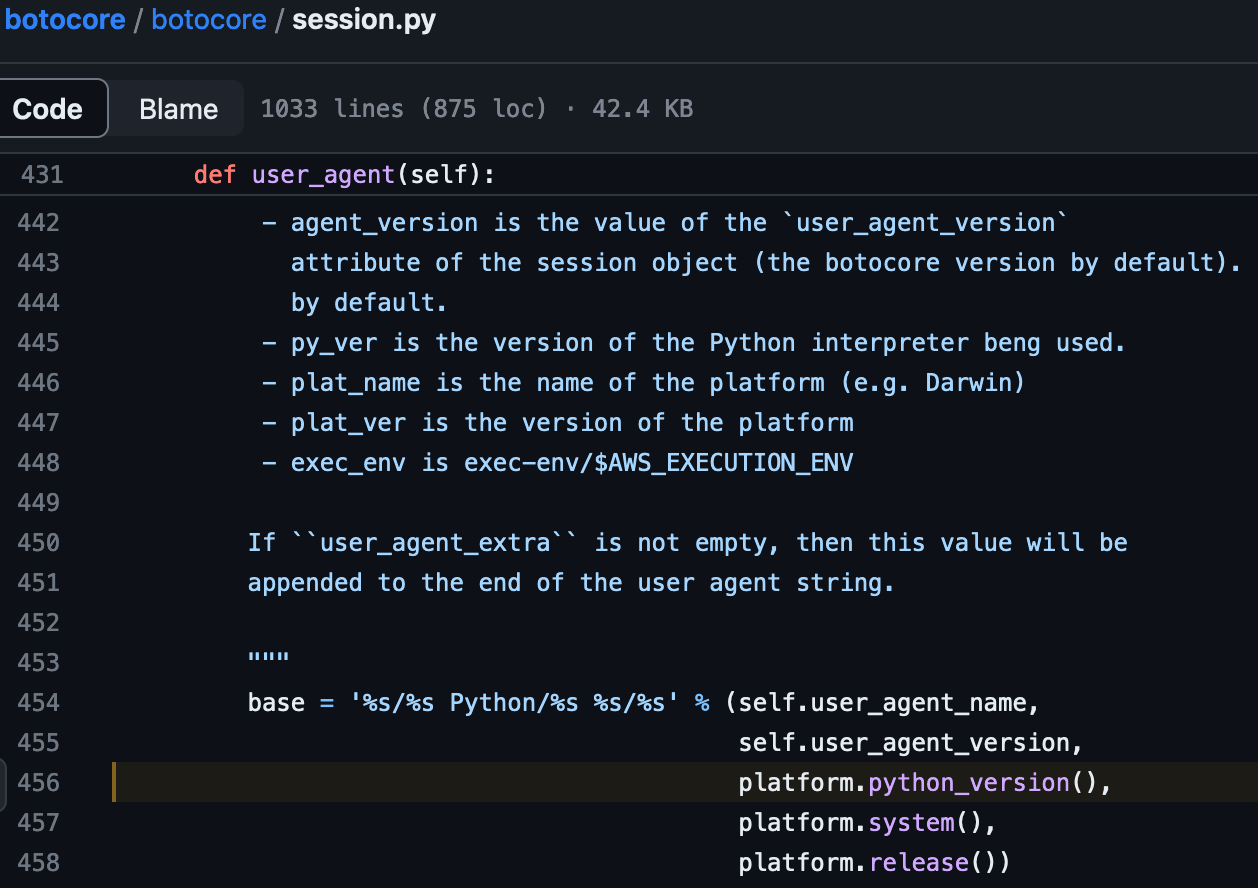Screen dimensions: 1258x888
Task: Select line number 448
Action: (39, 462)
